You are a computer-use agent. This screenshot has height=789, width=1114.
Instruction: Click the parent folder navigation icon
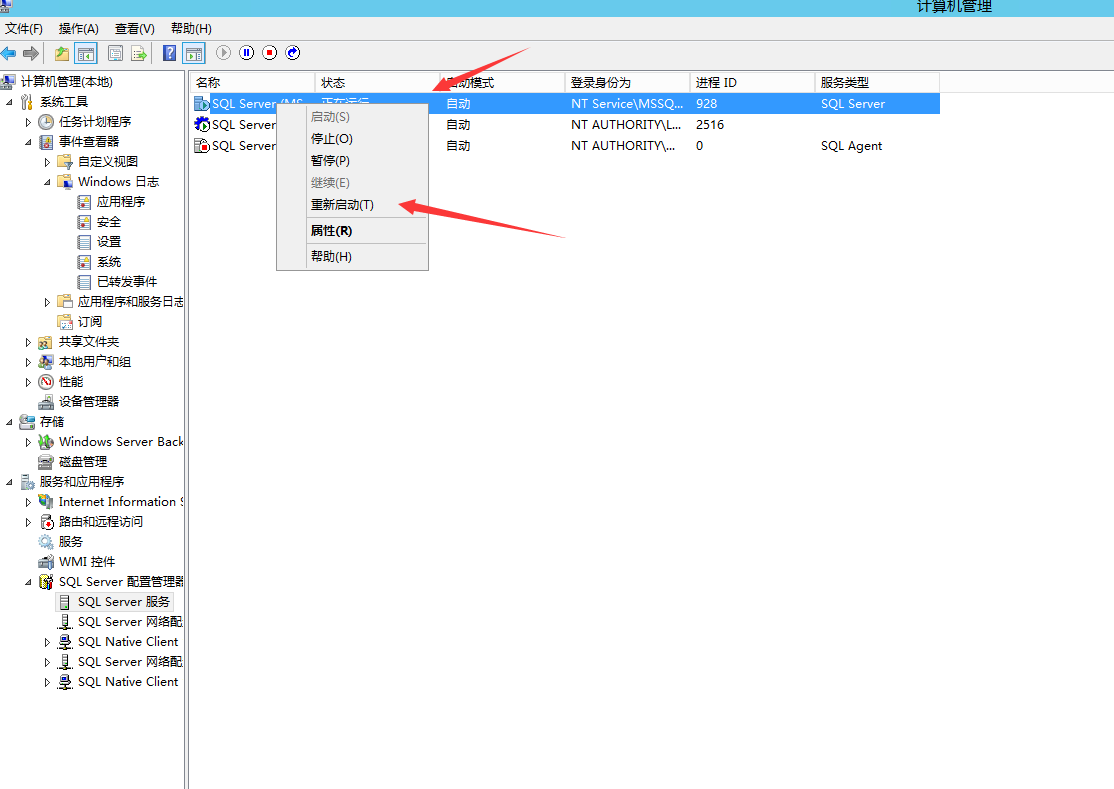coord(63,52)
